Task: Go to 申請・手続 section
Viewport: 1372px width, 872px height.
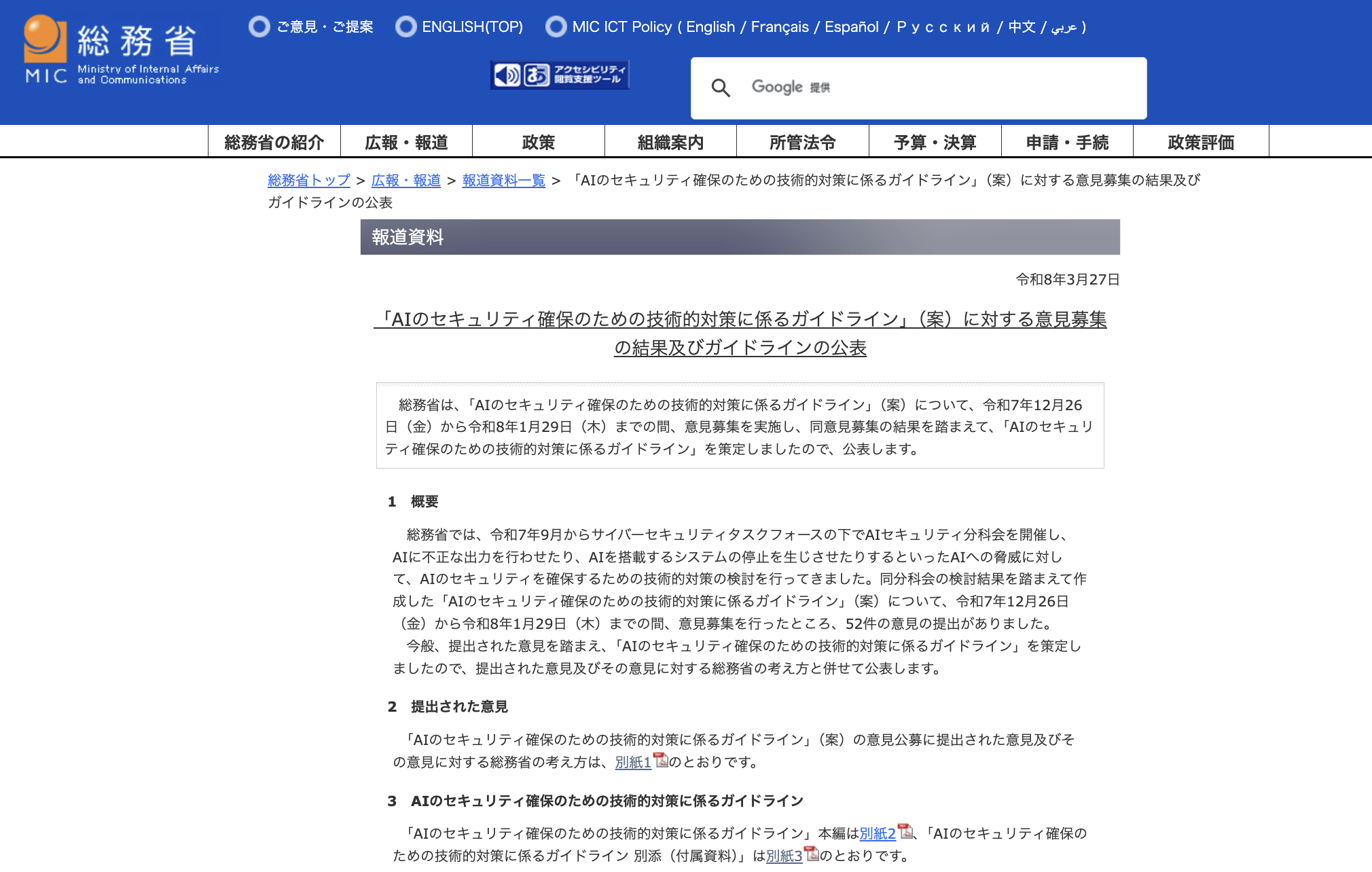Action: click(1066, 142)
